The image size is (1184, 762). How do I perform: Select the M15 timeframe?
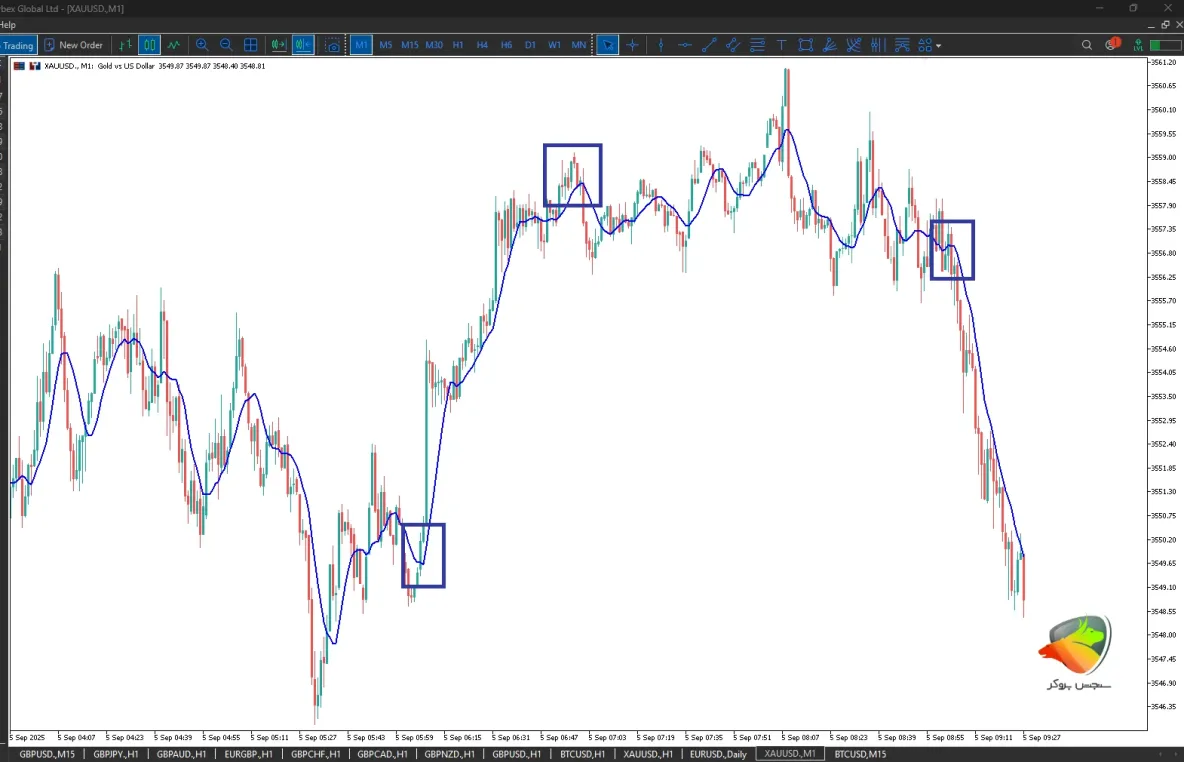pyautogui.click(x=410, y=45)
